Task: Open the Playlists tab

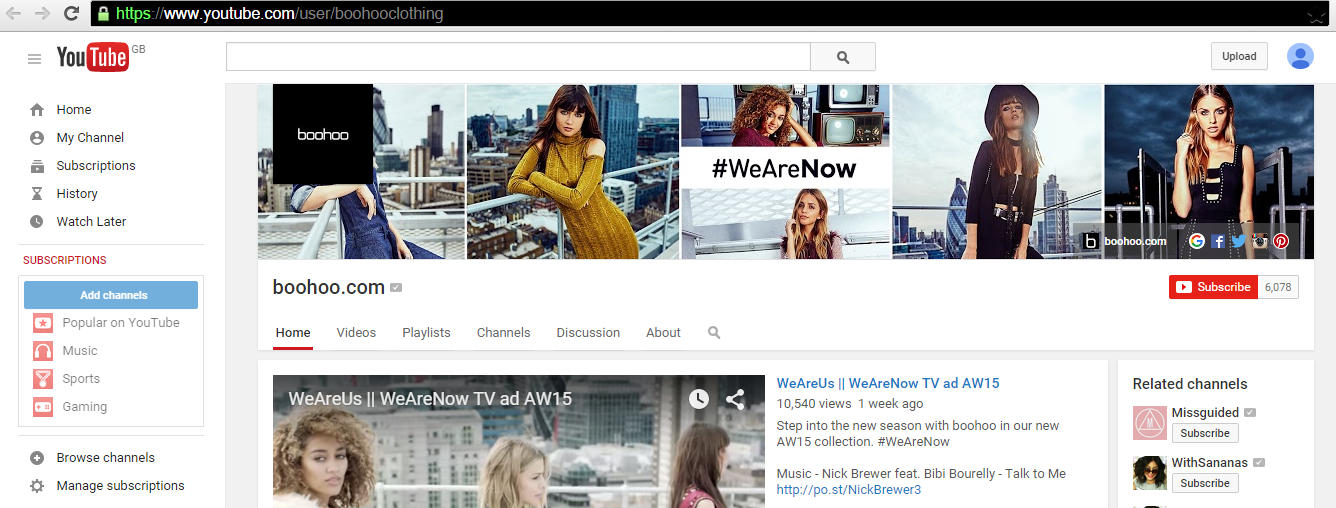Action: tap(426, 333)
